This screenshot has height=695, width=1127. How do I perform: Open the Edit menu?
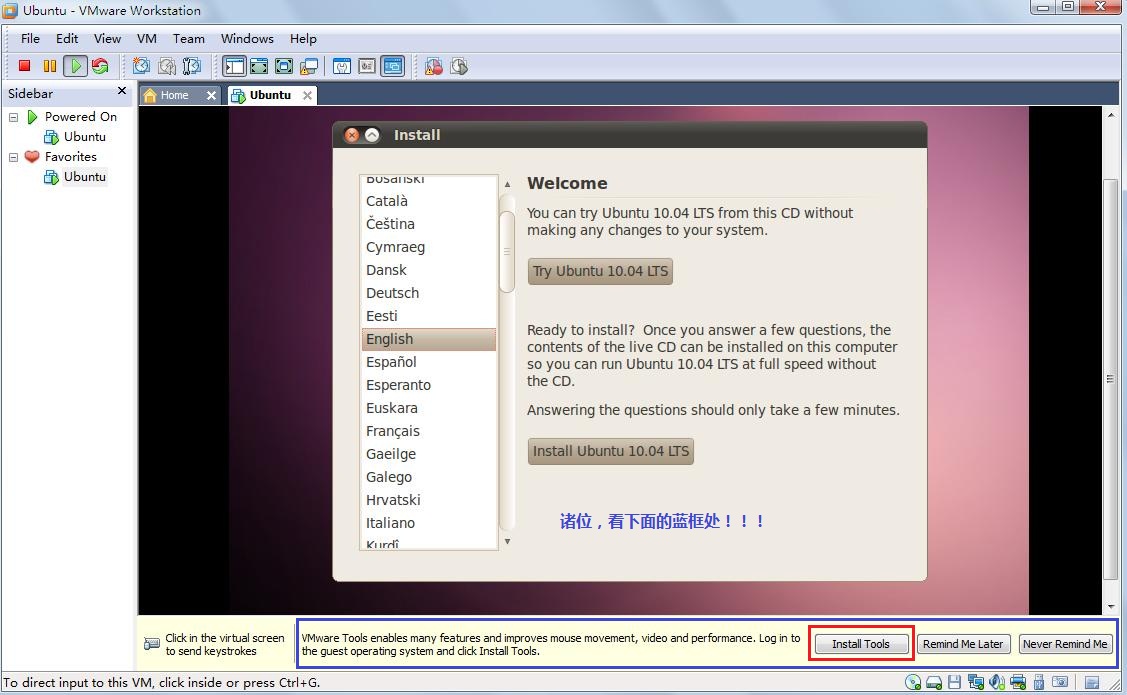click(67, 39)
